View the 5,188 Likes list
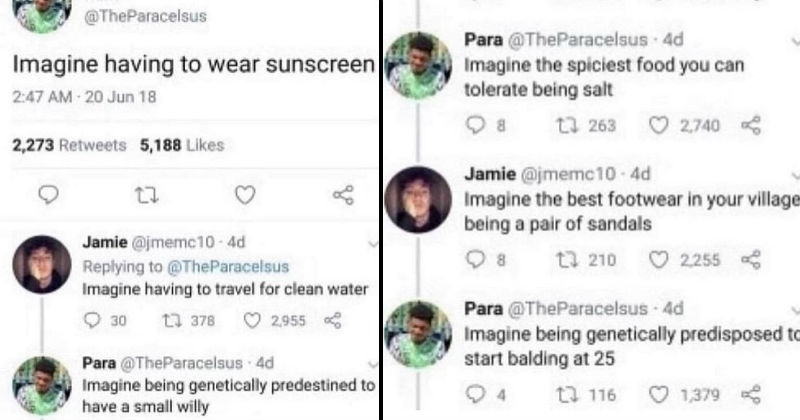 [182, 145]
